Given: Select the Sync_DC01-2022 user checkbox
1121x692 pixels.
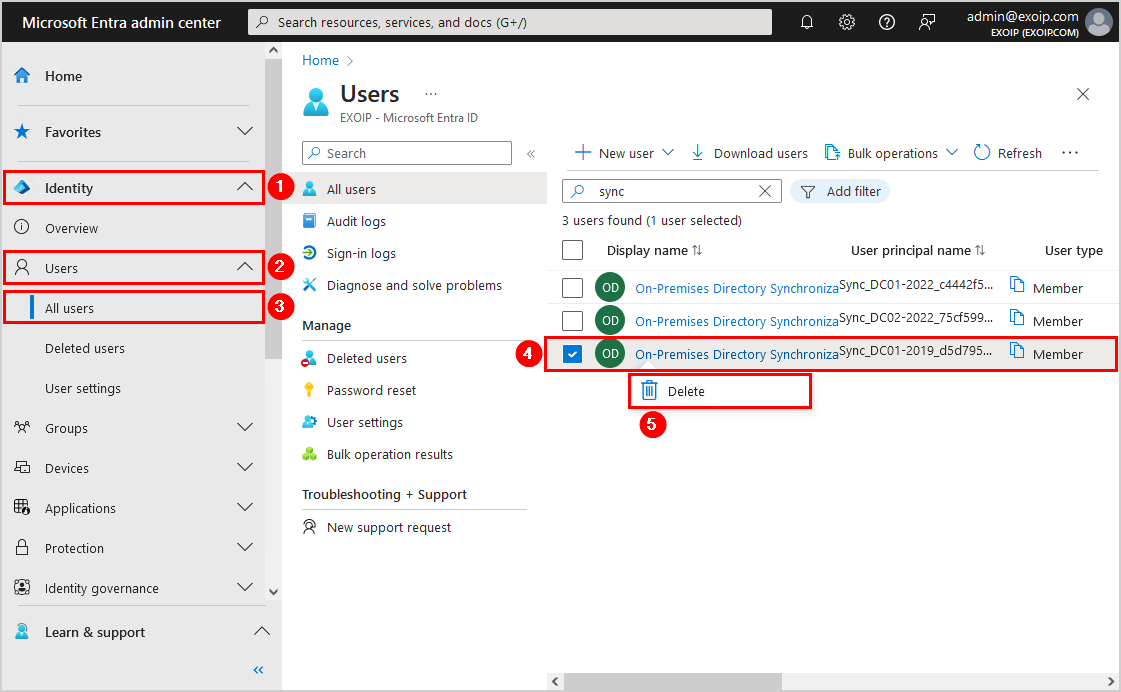Looking at the screenshot, I should pyautogui.click(x=573, y=288).
